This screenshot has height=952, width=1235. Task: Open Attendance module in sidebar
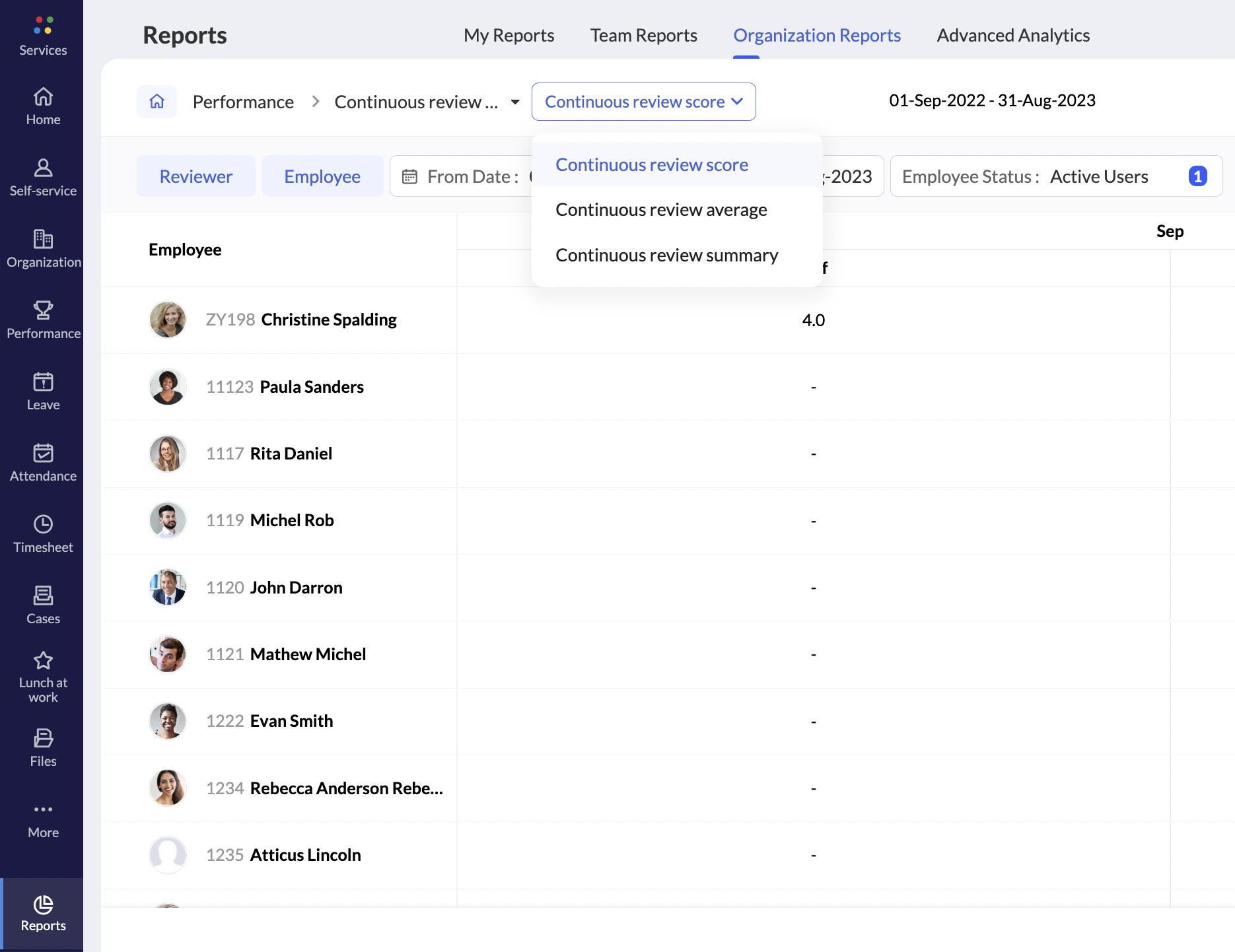[x=43, y=463]
